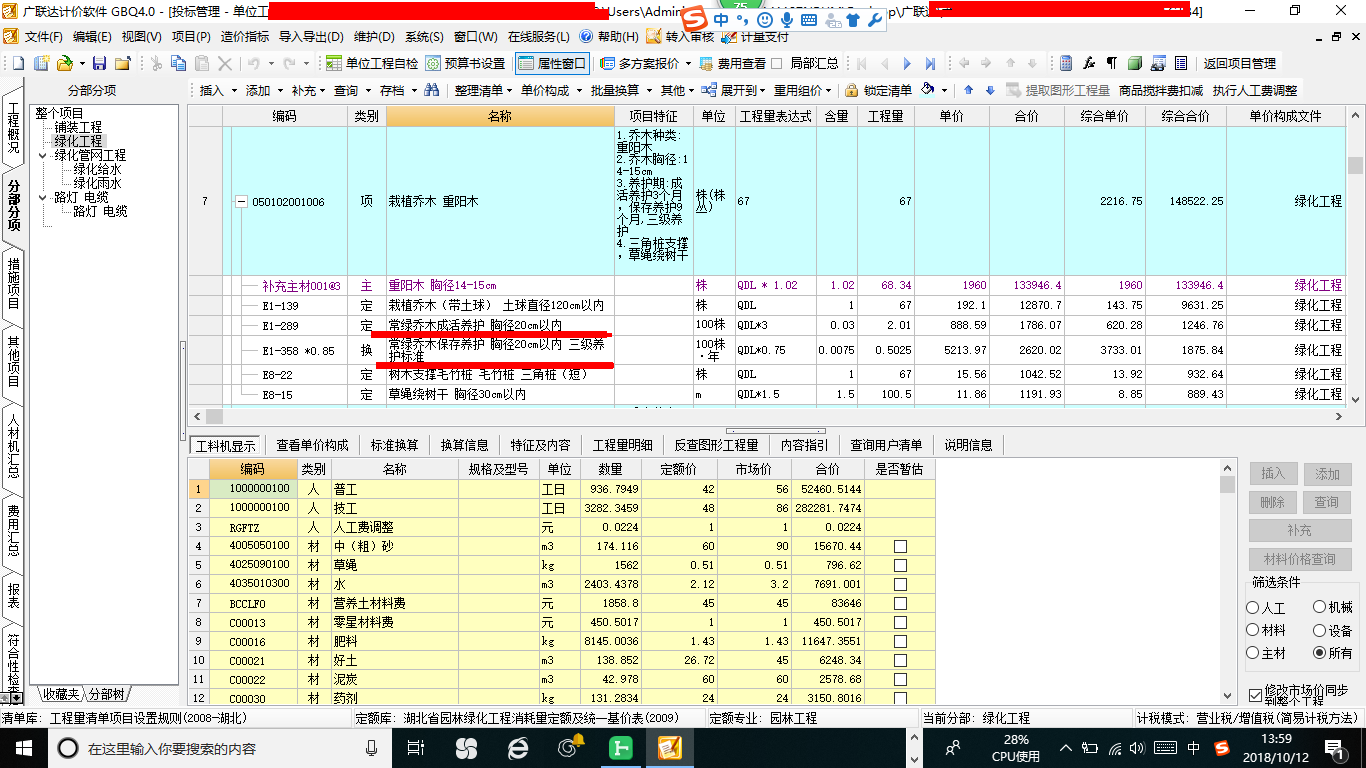Image resolution: width=1366 pixels, height=768 pixels.
Task: Switch to the 查看单价构成 tab
Action: [312, 445]
